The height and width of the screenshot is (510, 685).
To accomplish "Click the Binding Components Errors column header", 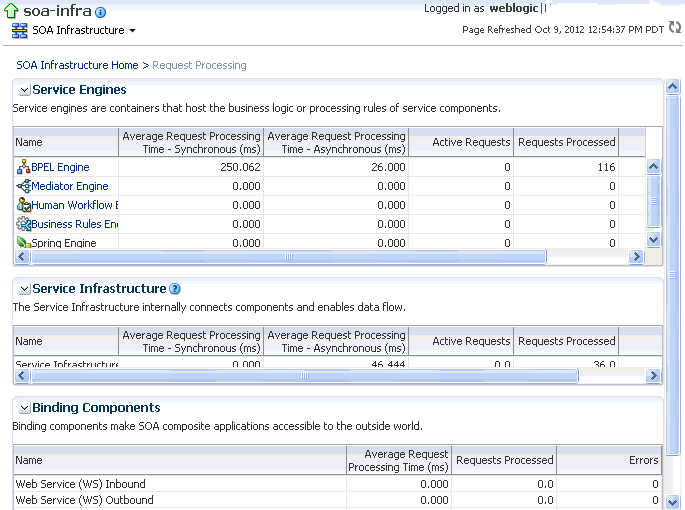I will click(x=609, y=460).
